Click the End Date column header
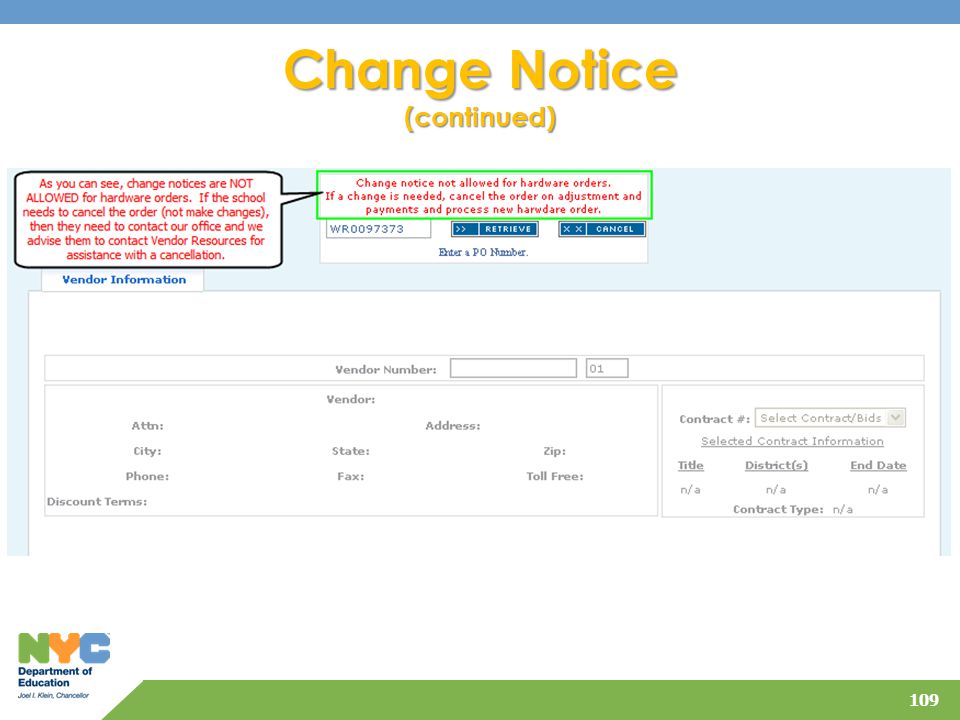This screenshot has width=960, height=720. coord(878,465)
